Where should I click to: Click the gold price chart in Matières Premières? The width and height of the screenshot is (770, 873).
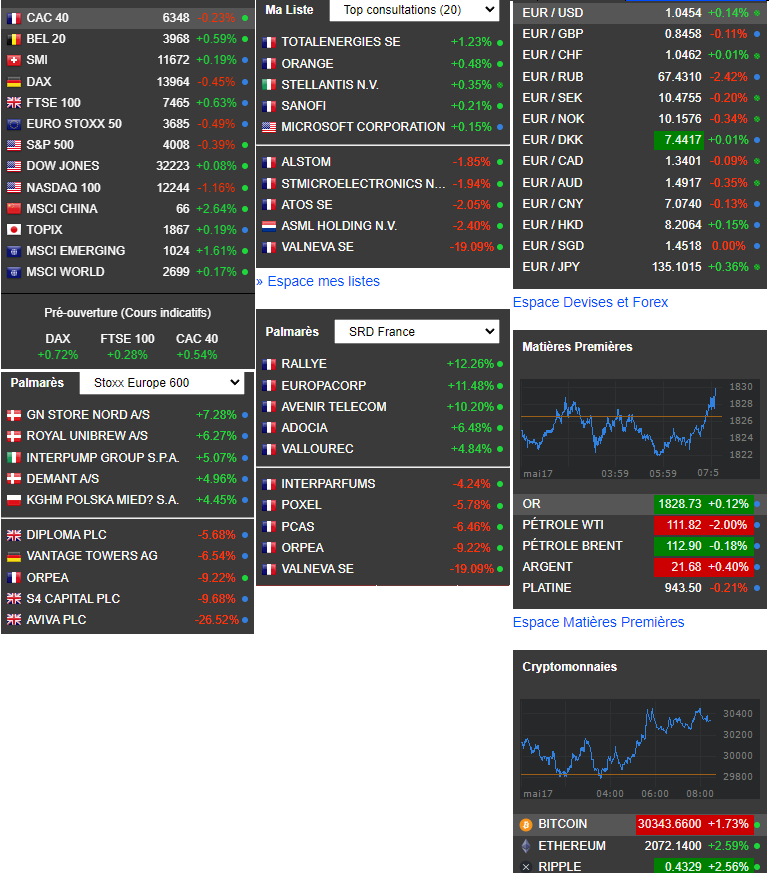[639, 429]
